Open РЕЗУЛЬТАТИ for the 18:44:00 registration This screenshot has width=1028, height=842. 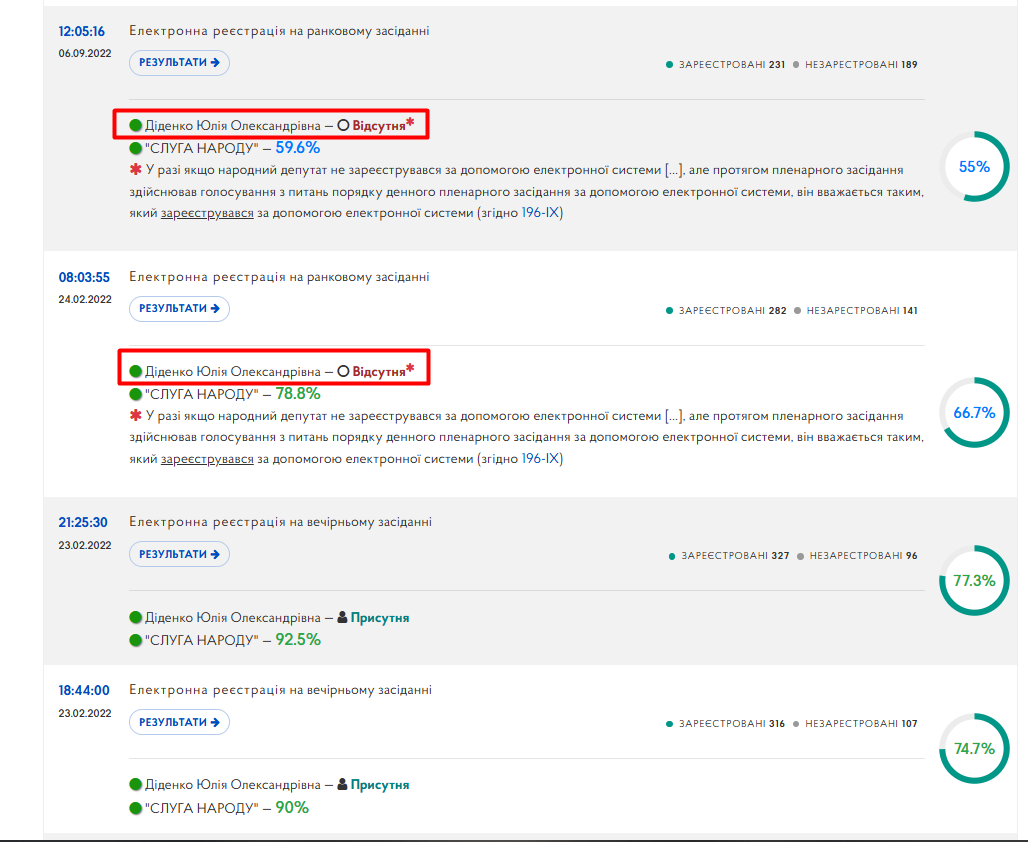179,722
